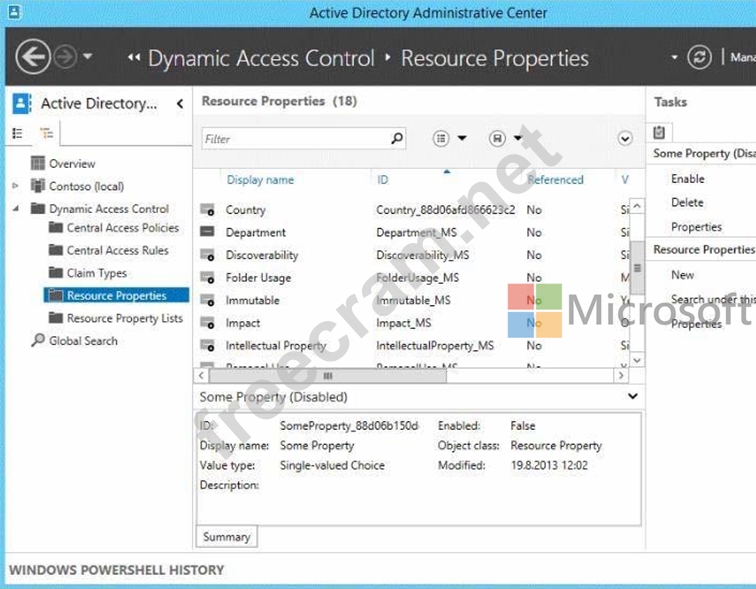Image resolution: width=756 pixels, height=589 pixels.
Task: Collapse Dynamic Access Control node
Action: coord(16,208)
